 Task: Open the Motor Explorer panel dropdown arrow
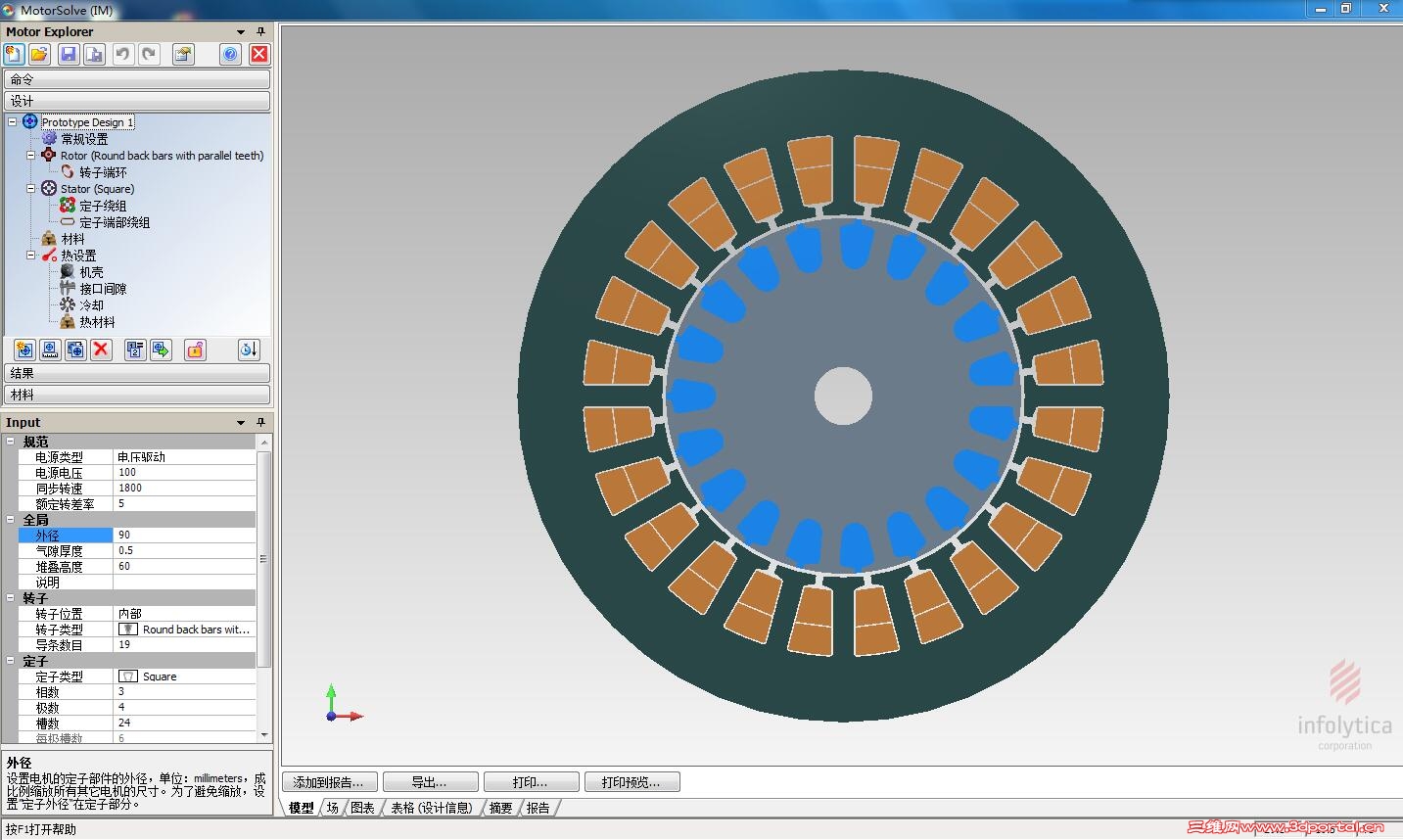(241, 32)
